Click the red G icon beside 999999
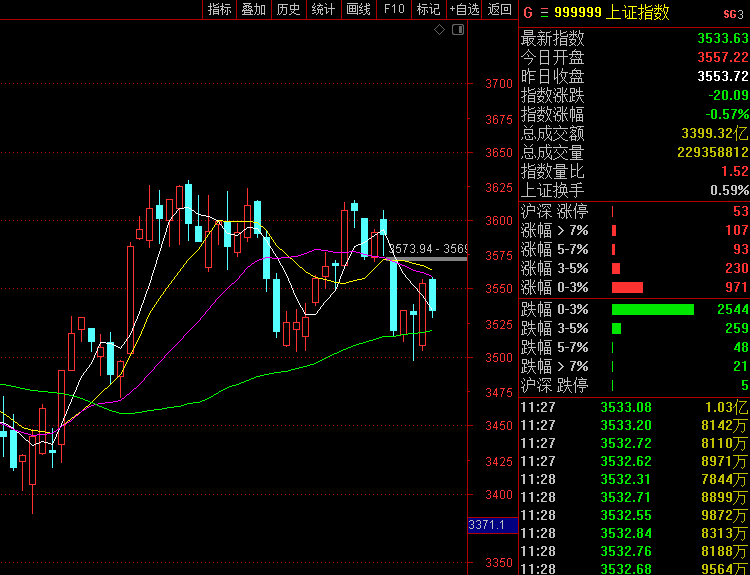Screen dimensions: 750x575 point(526,12)
